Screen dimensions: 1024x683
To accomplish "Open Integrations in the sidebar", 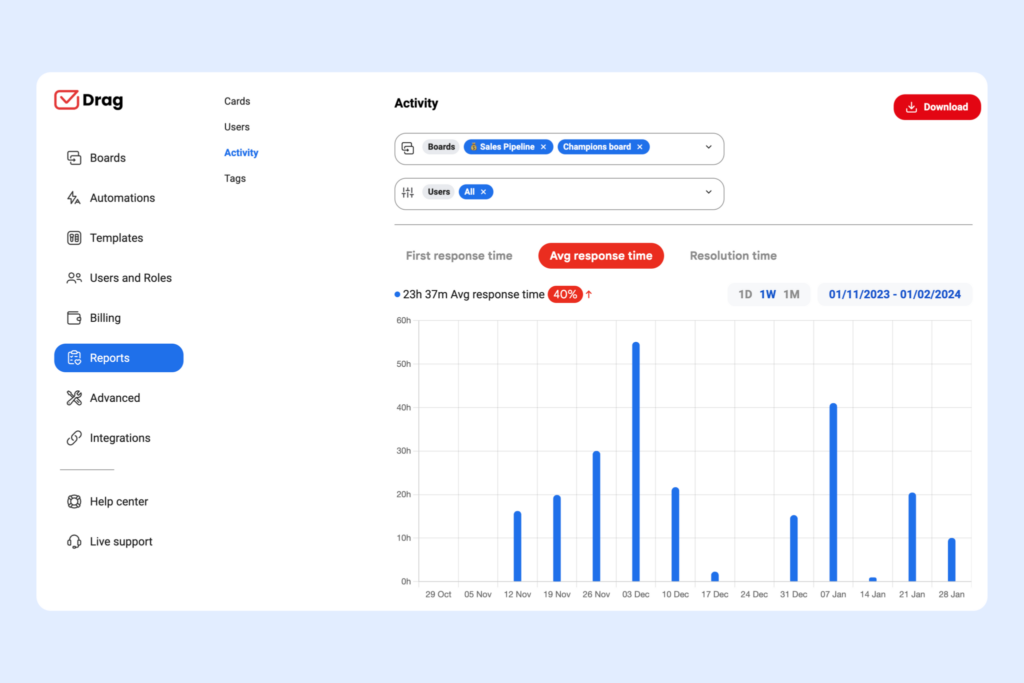I will 120,438.
